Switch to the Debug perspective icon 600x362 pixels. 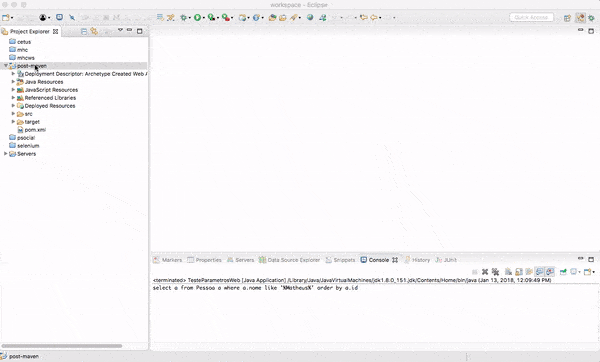[x=592, y=18]
